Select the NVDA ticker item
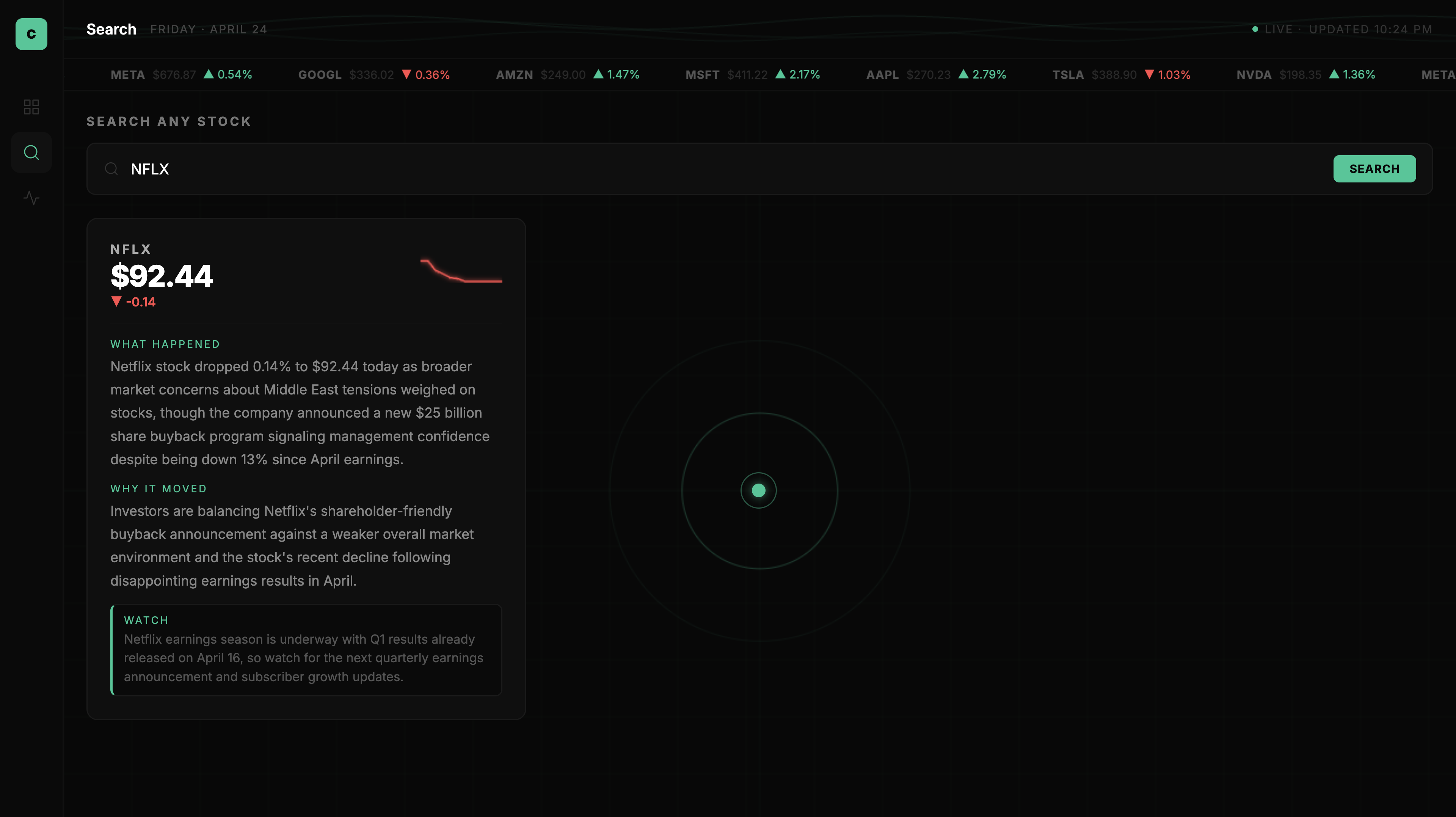The width and height of the screenshot is (1456, 817). click(1305, 75)
